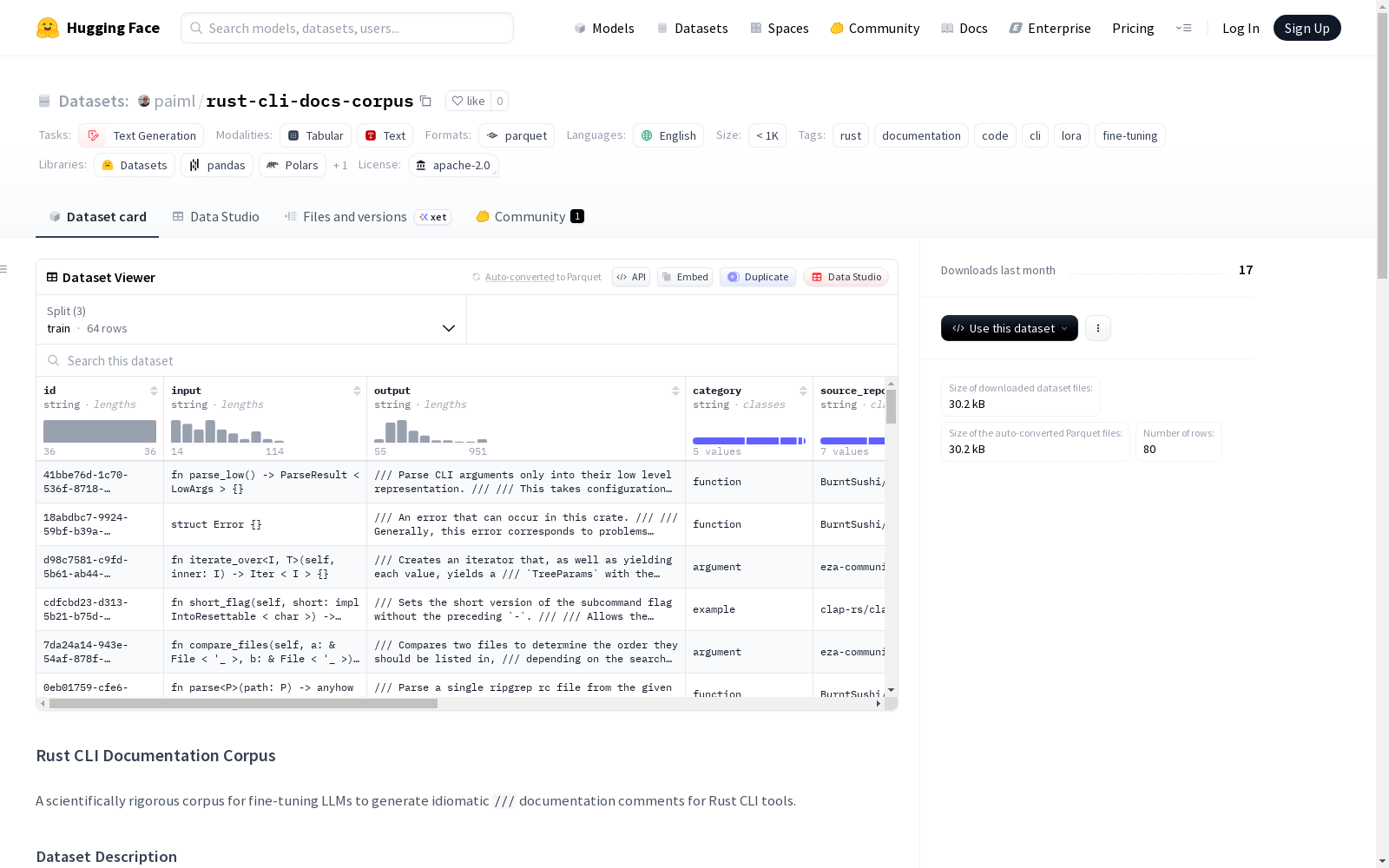Go to the Pricing page
This screenshot has width=1389, height=868.
pyautogui.click(x=1133, y=28)
